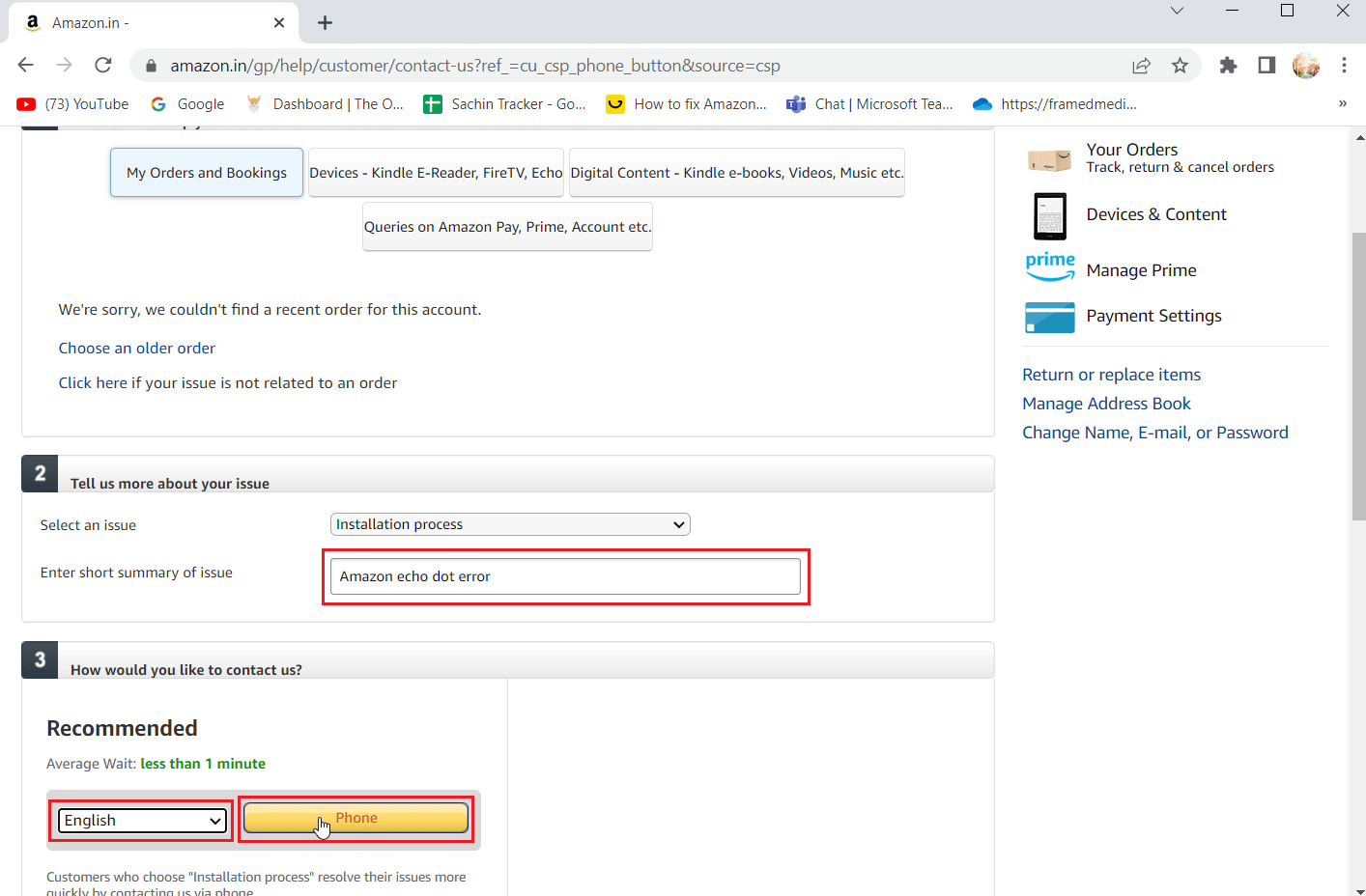Open the framedmedi OneDrive bookmark
The height and width of the screenshot is (896, 1366).
(1055, 104)
